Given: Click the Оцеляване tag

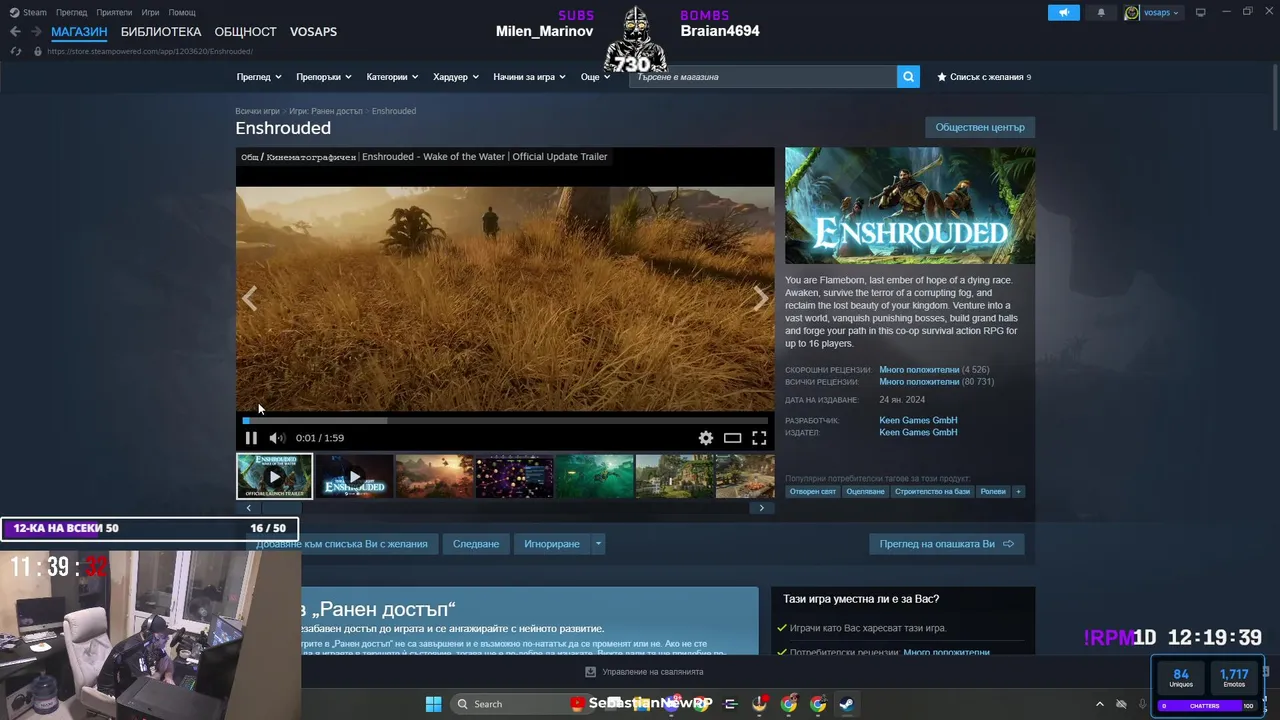Looking at the screenshot, I should [865, 491].
